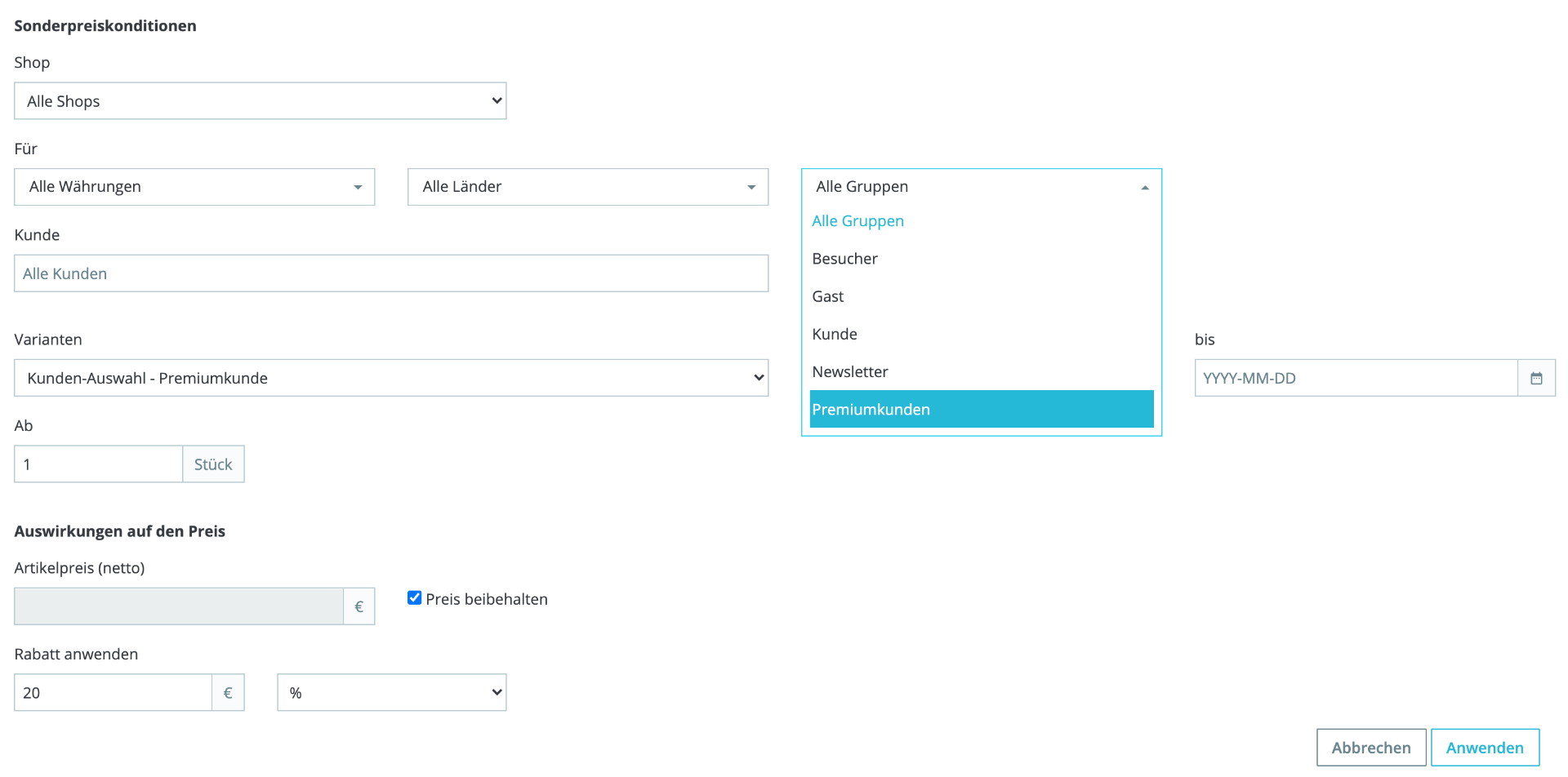Collapse the Alle Gruppen dropdown arrow
This screenshot has width=1568, height=777.
[x=1145, y=187]
